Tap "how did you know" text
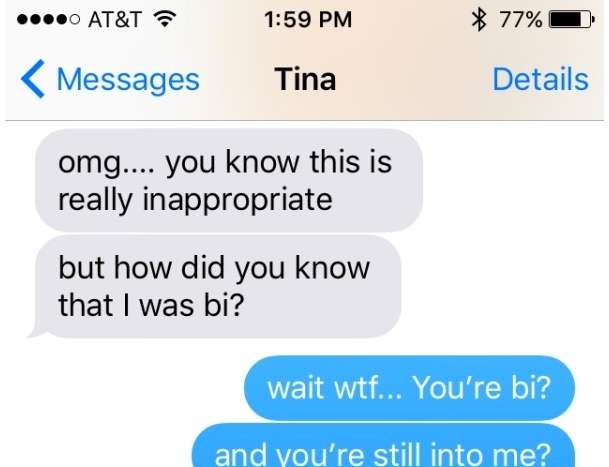 (242, 268)
